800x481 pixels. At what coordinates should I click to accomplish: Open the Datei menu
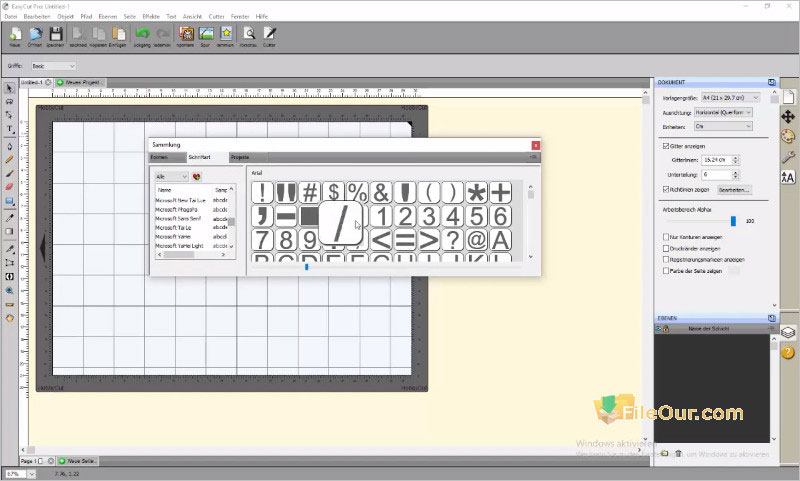pos(11,16)
